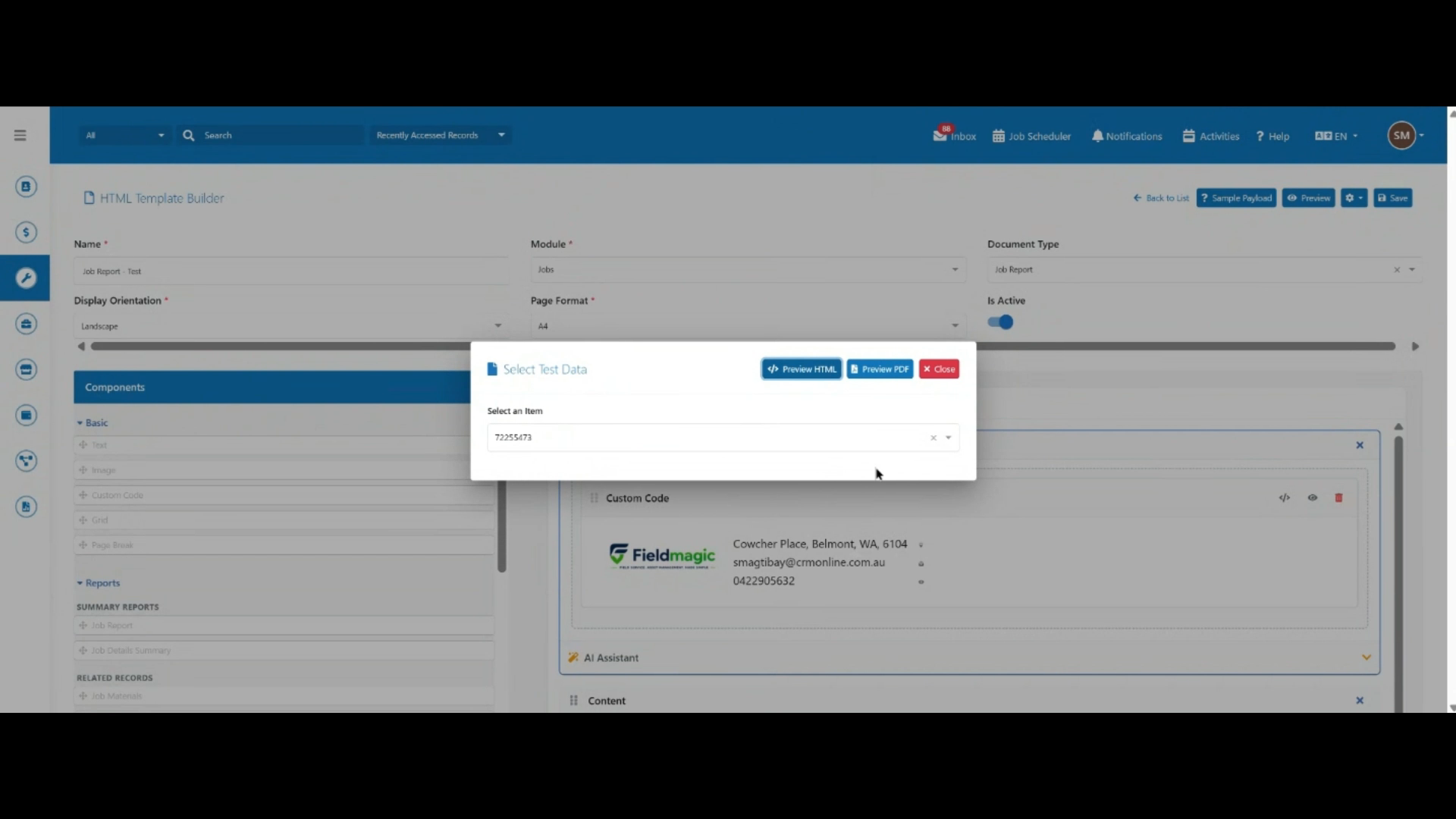
Task: Open Notifications bell
Action: click(1097, 136)
